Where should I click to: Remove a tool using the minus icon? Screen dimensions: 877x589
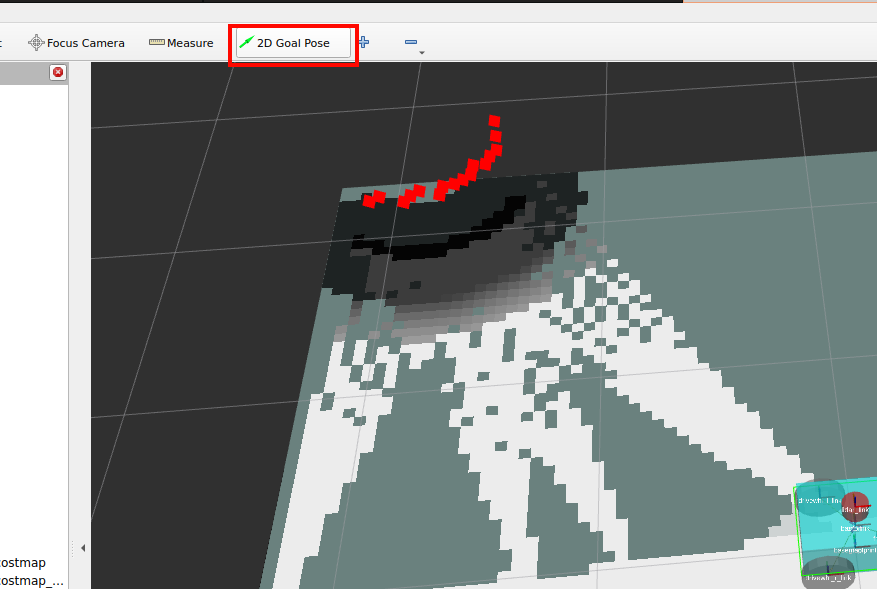[410, 42]
